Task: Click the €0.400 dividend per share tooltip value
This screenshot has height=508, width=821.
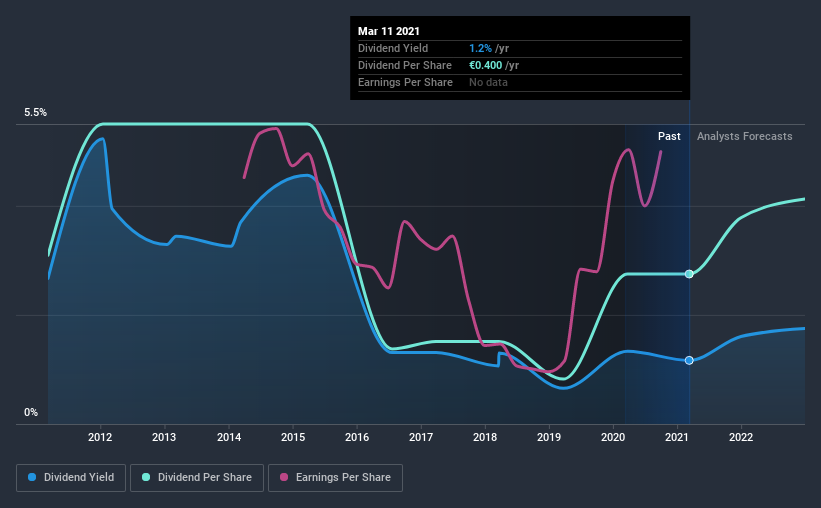Action: pyautogui.click(x=485, y=65)
